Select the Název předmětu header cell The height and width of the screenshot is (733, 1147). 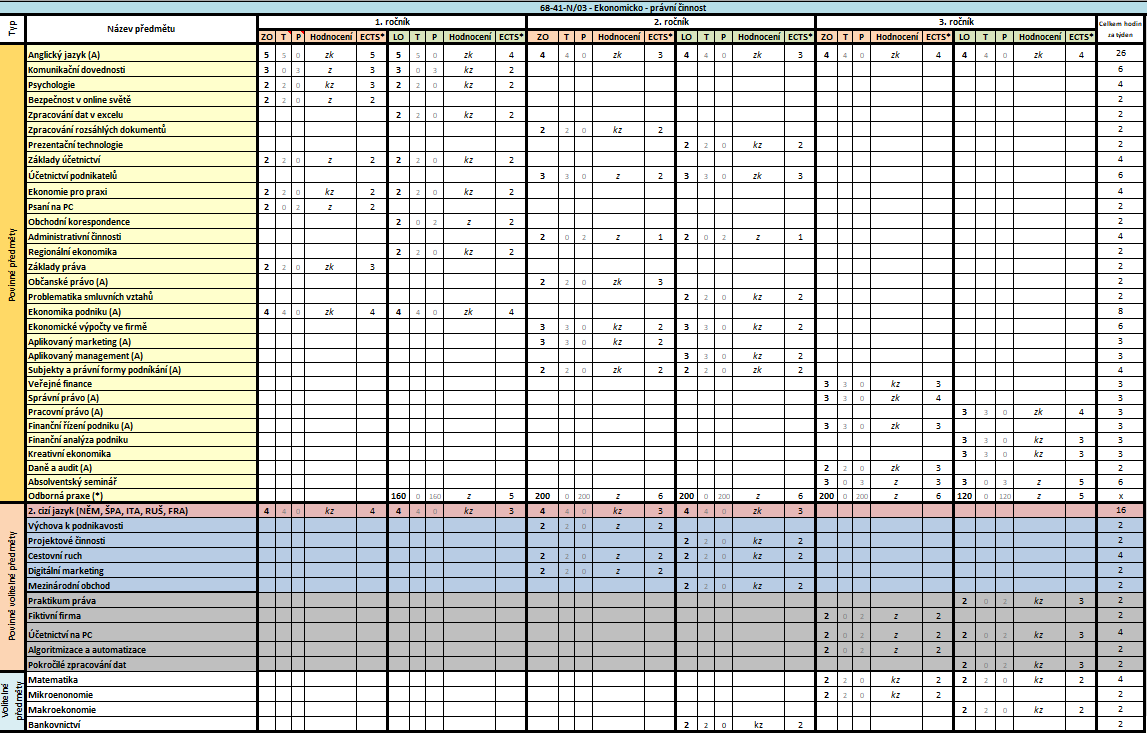[140, 29]
